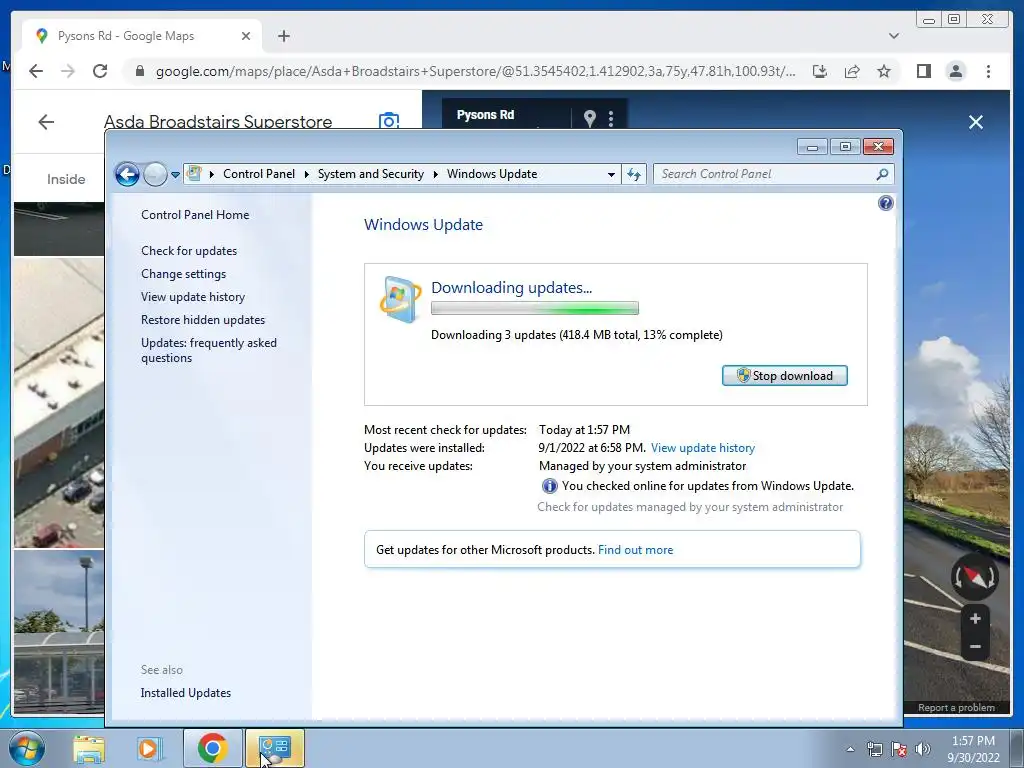Screen dimensions: 1024x768
Task: Click the location pin icon in Pysons Rd card
Action: click(x=590, y=118)
